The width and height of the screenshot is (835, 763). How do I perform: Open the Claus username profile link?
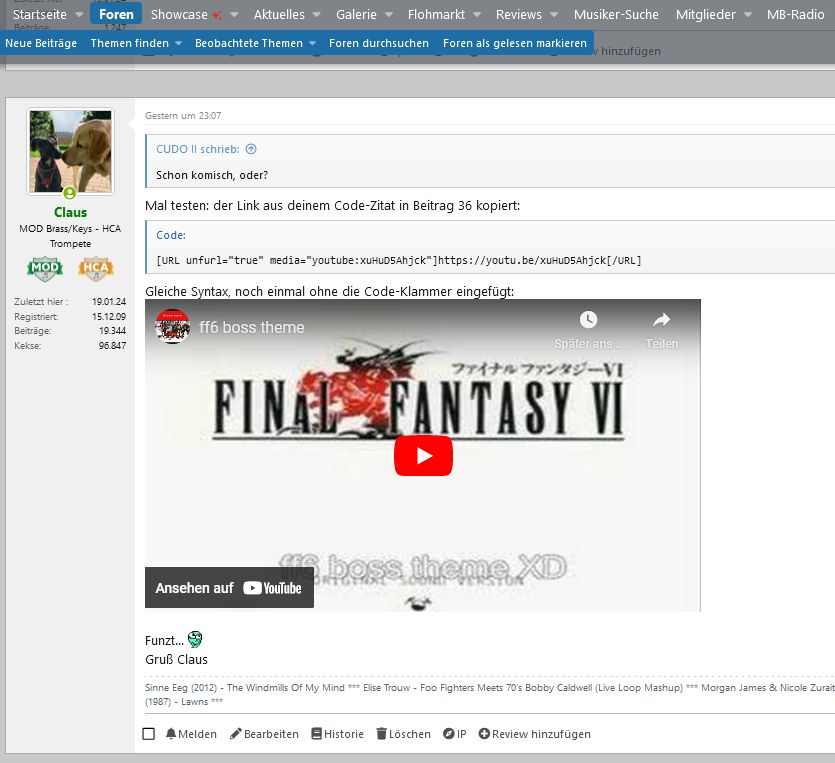(70, 212)
